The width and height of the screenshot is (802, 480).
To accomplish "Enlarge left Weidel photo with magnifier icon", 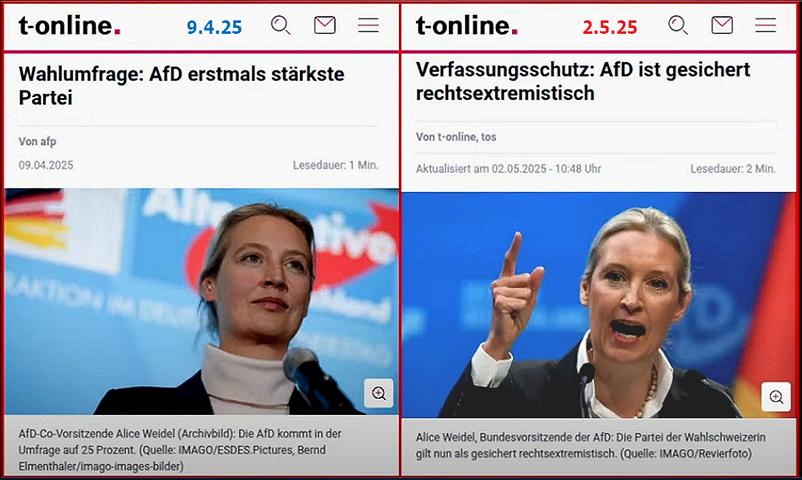I will (x=379, y=393).
